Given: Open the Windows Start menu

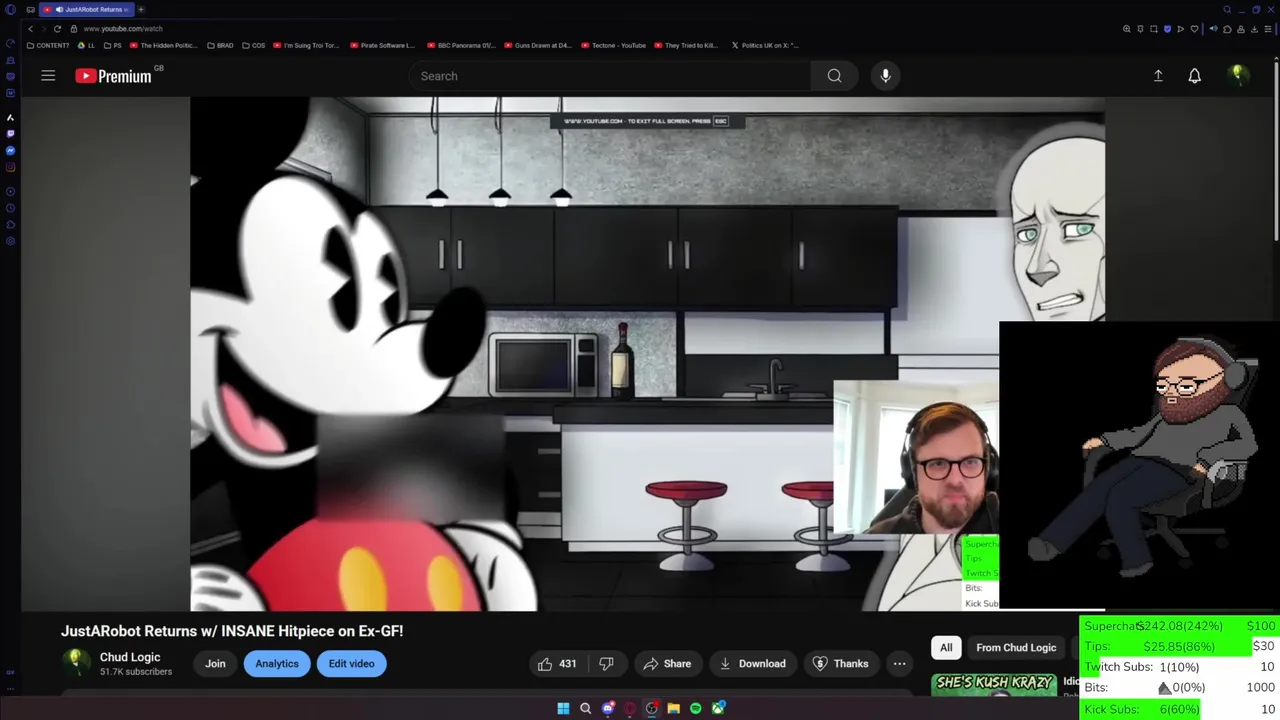Looking at the screenshot, I should (563, 708).
